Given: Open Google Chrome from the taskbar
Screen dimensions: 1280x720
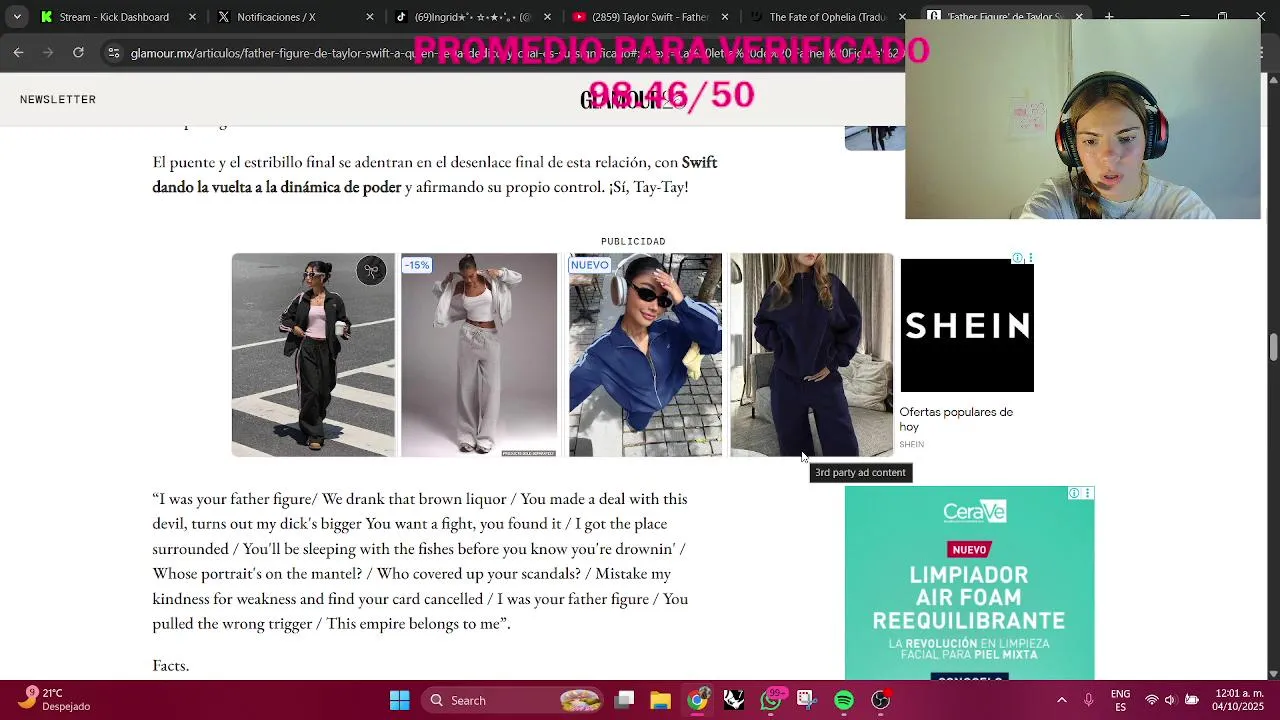Looking at the screenshot, I should tap(697, 700).
